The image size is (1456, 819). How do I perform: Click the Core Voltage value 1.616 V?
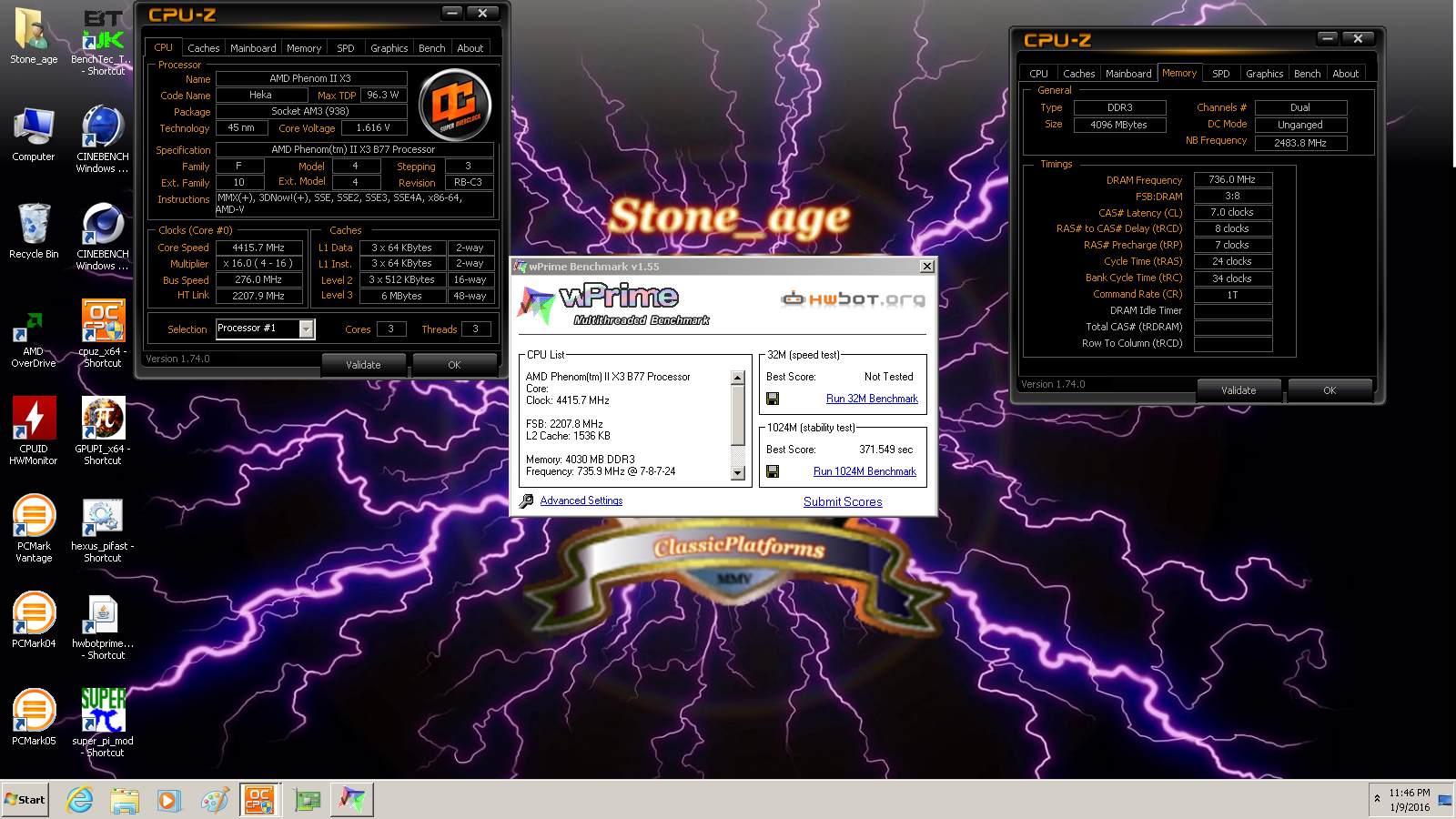373,128
